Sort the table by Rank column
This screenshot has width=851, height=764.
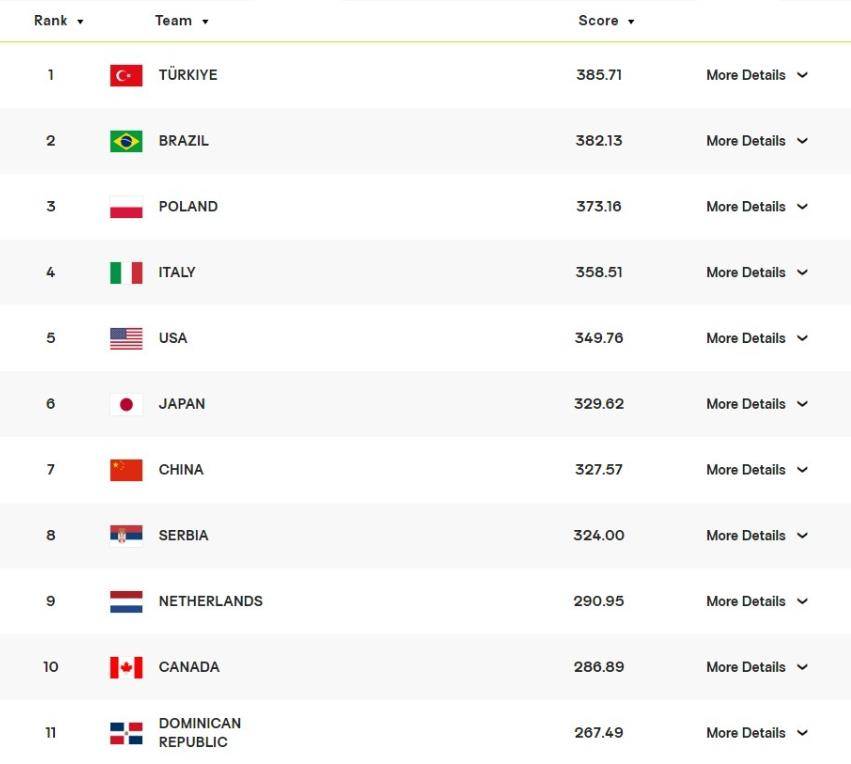click(x=58, y=21)
